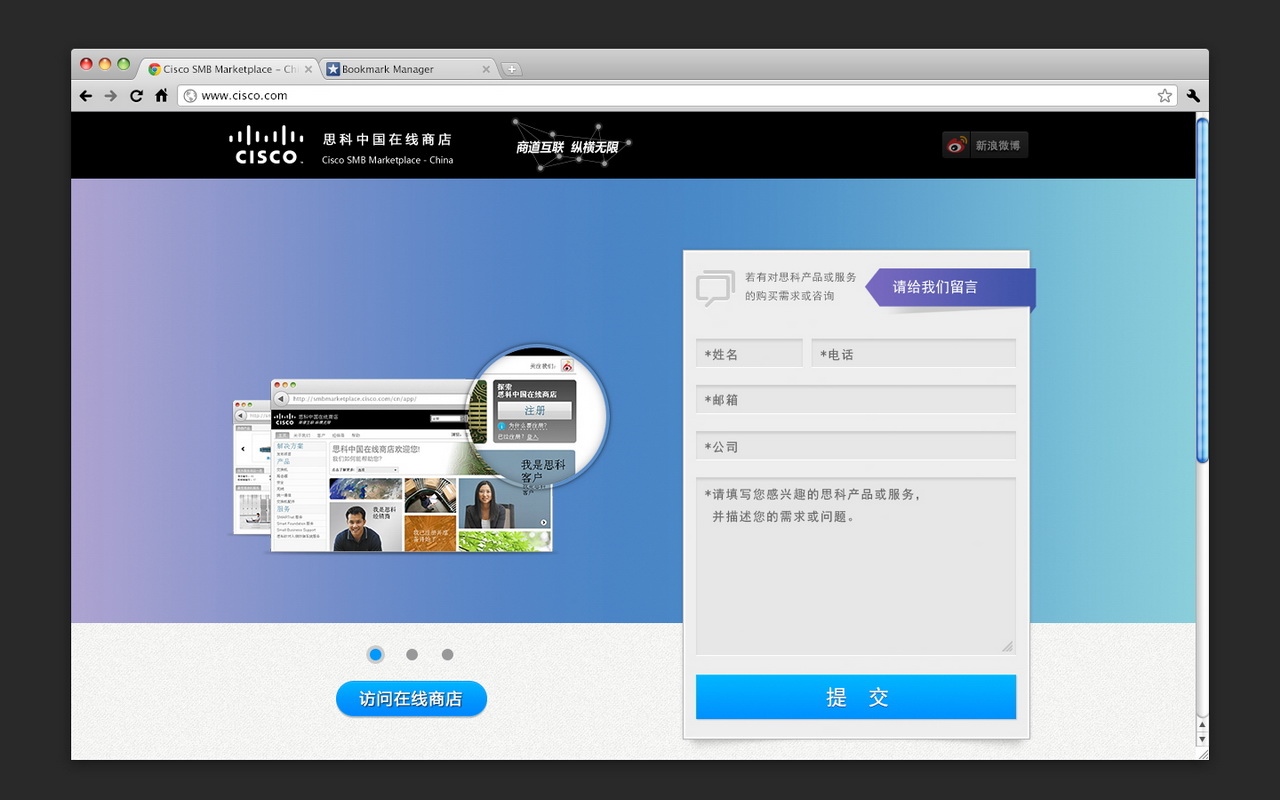Focus the *姓名 name field

click(749, 353)
